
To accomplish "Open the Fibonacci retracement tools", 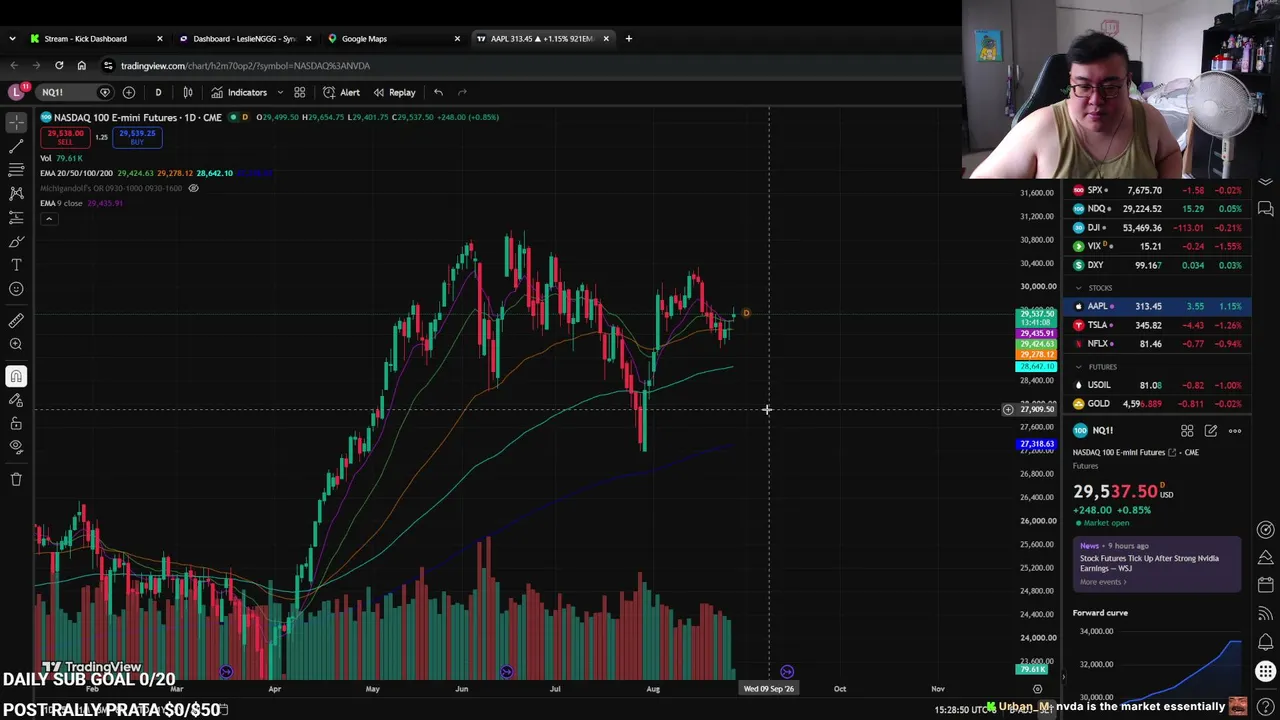I will pos(16,170).
